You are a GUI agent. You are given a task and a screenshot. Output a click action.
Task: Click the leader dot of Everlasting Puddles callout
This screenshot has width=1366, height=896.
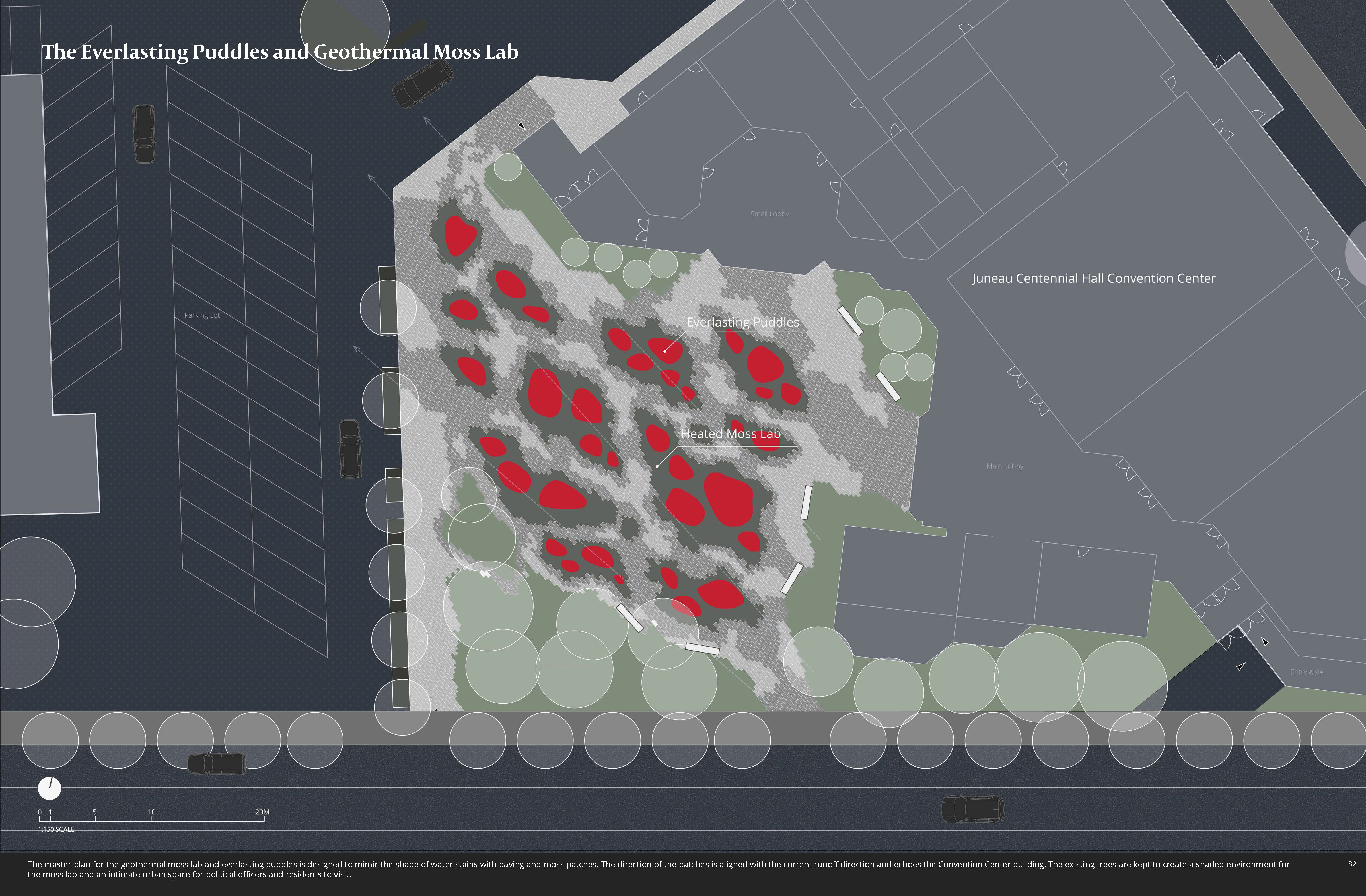(665, 351)
